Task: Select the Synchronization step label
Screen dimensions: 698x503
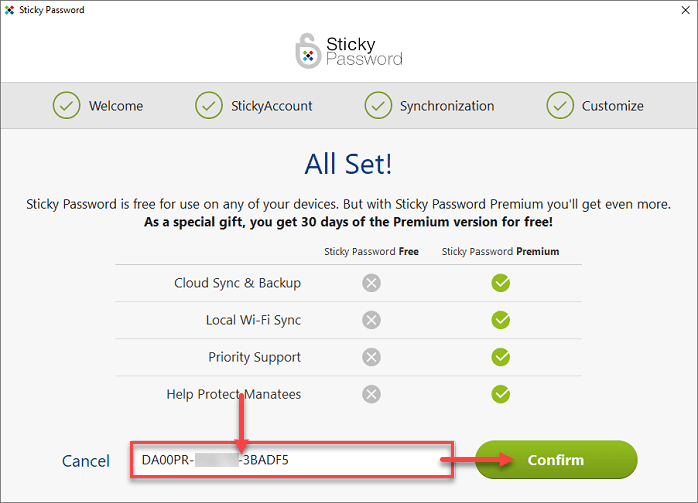Action: click(x=447, y=106)
